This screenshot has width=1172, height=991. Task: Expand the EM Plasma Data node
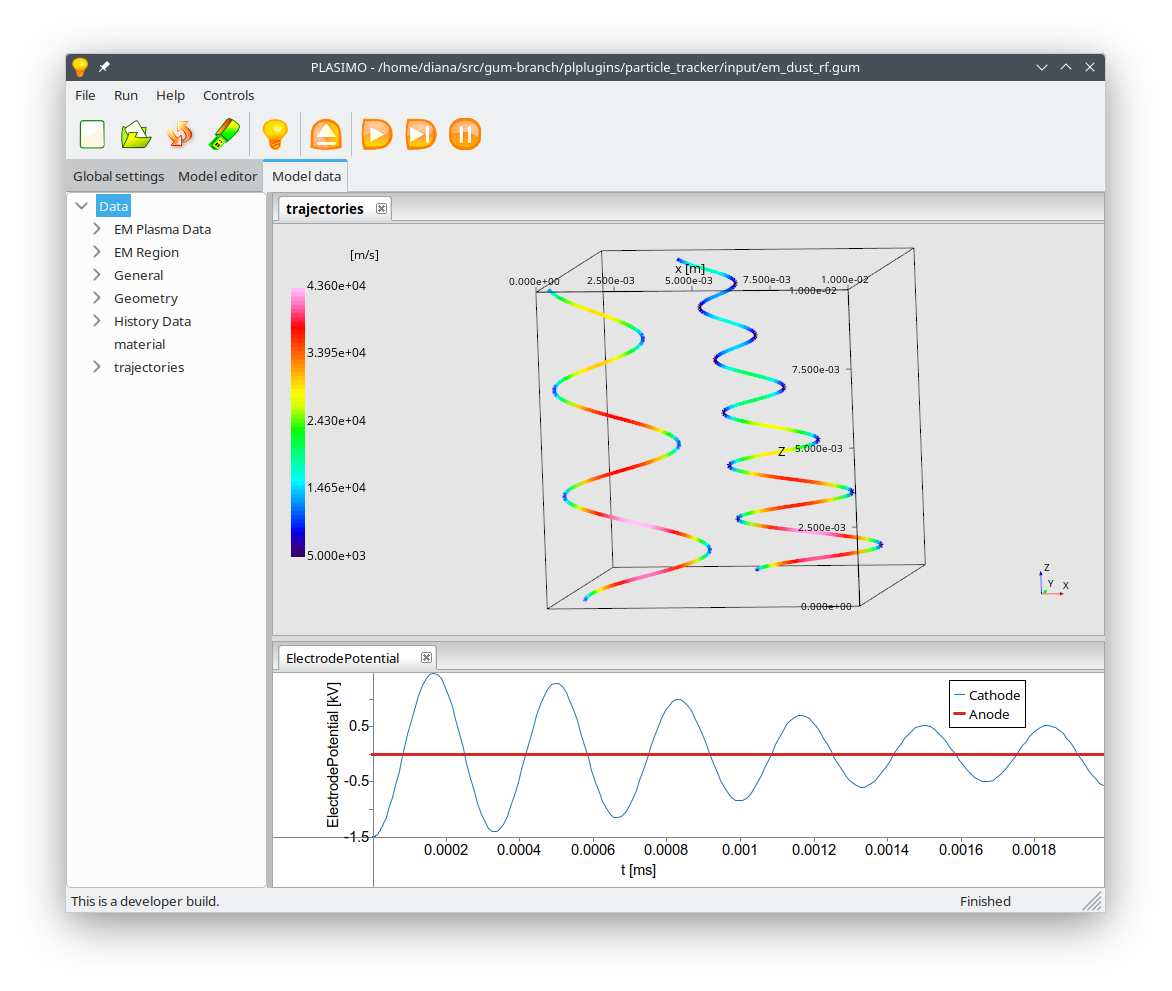click(97, 229)
